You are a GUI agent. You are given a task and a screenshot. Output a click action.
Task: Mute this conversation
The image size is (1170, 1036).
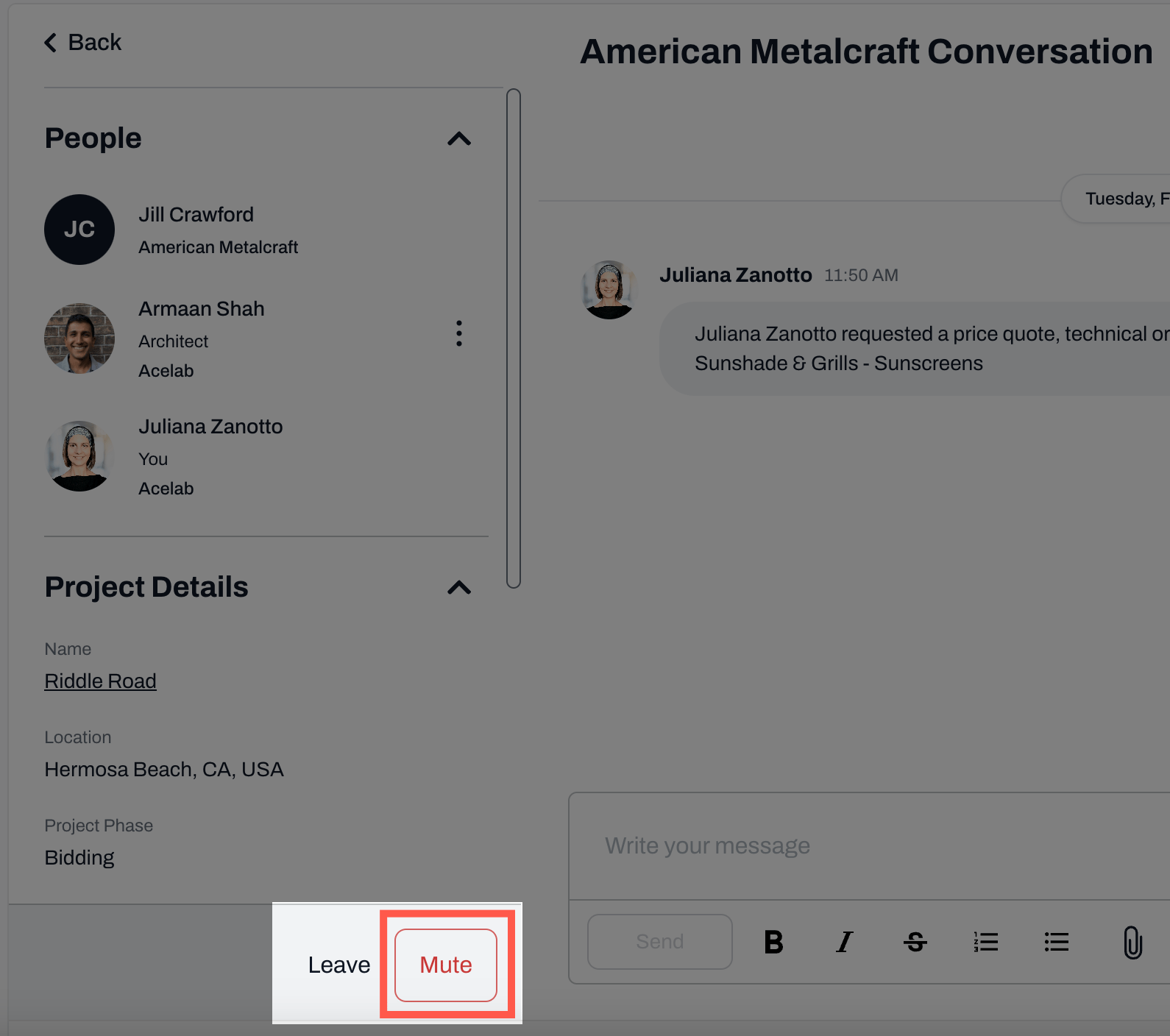[446, 965]
